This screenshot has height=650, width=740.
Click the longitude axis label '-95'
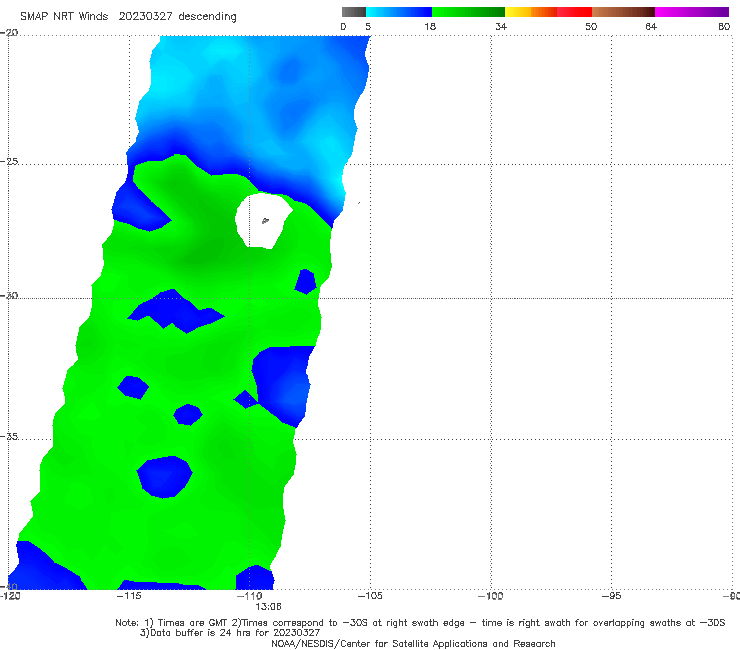click(x=612, y=596)
